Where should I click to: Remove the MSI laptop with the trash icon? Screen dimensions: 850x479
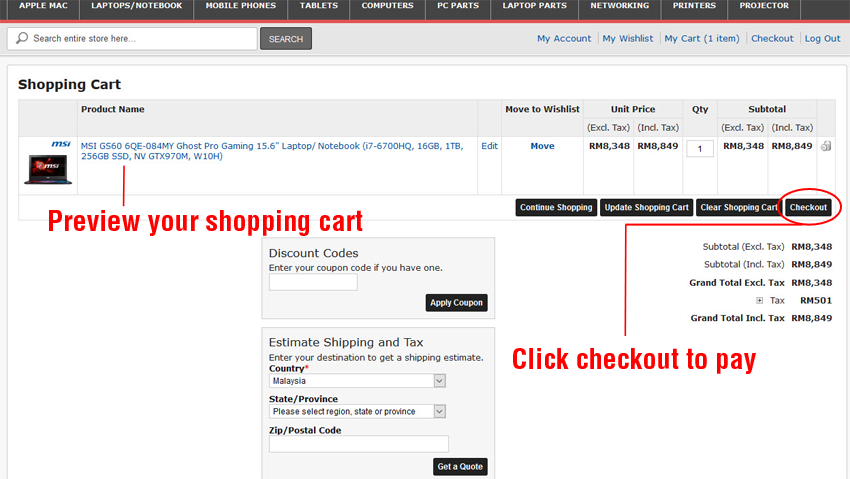[x=826, y=146]
